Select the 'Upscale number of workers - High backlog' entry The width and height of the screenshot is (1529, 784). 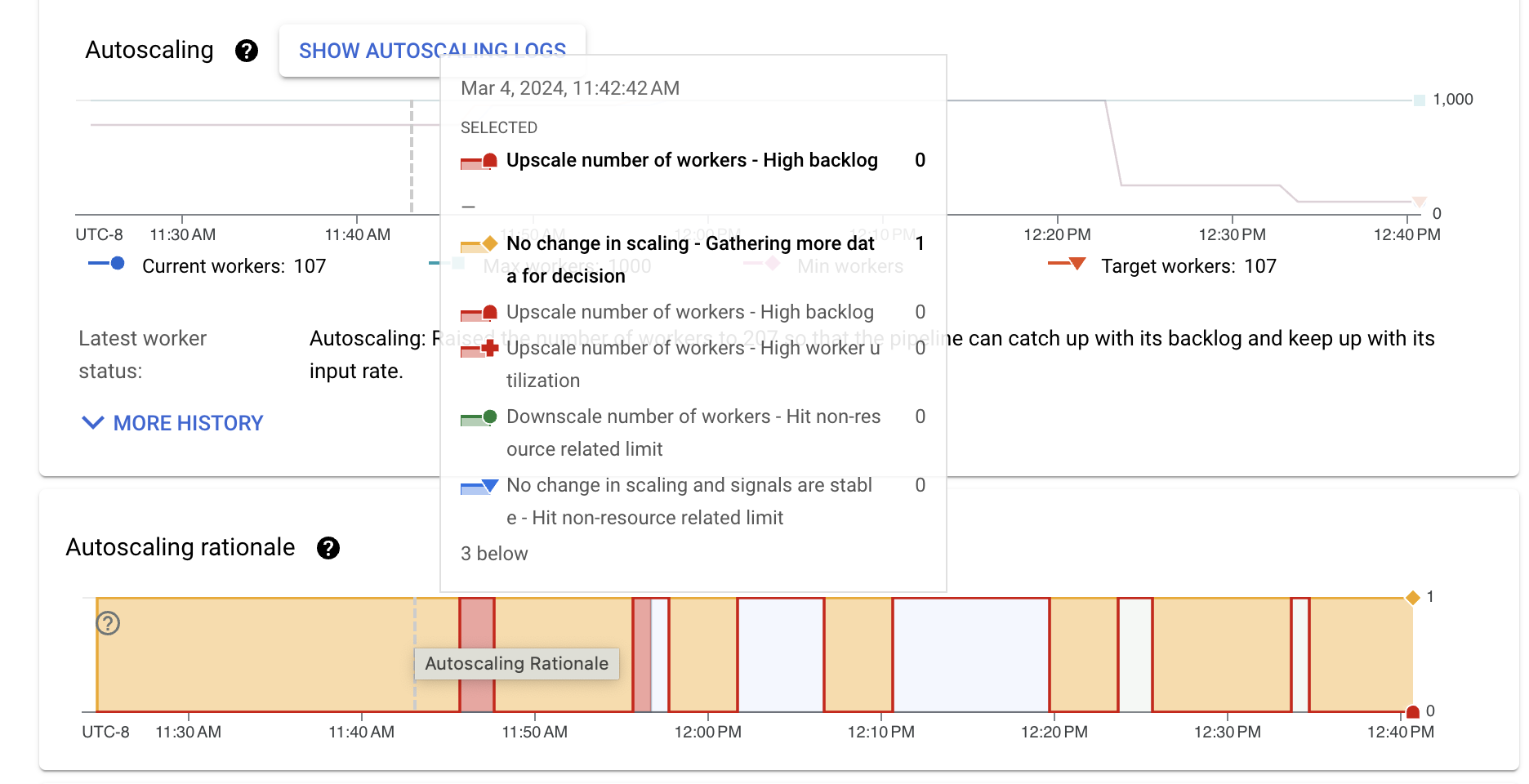point(692,160)
